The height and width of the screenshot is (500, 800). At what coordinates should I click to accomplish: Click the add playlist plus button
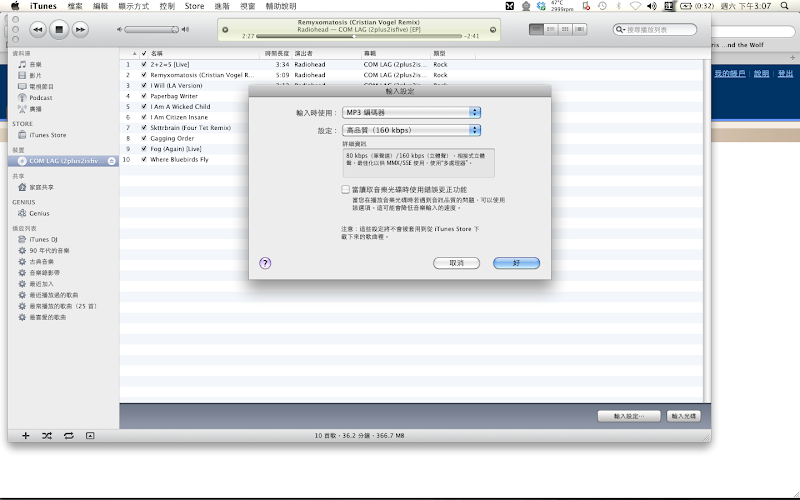[26, 436]
